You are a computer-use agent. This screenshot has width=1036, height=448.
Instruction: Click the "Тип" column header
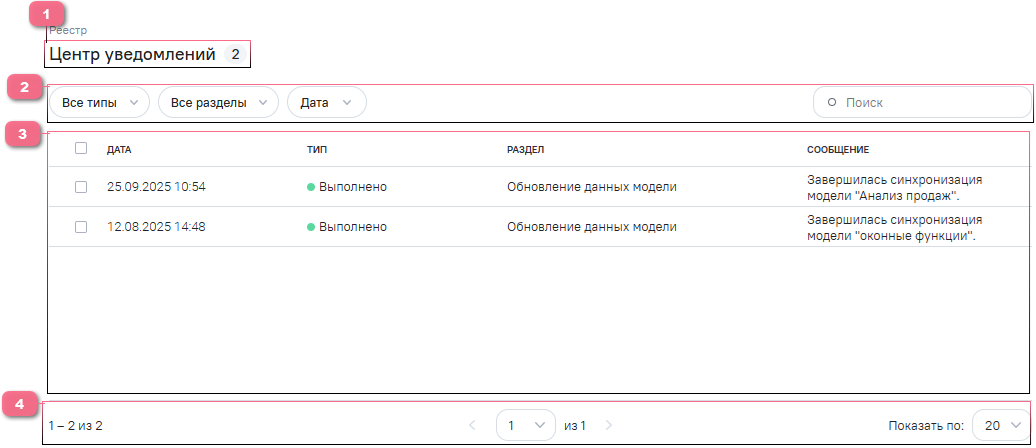coord(317,150)
